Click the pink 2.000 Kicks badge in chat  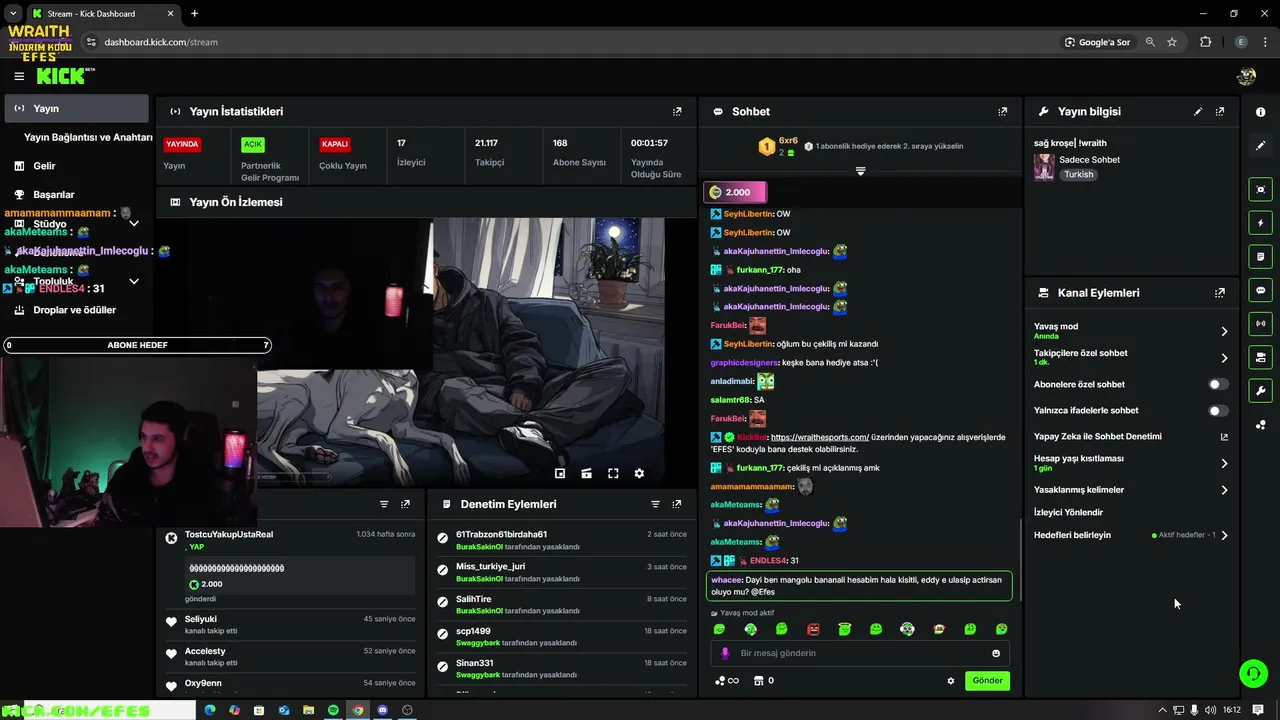[736, 192]
